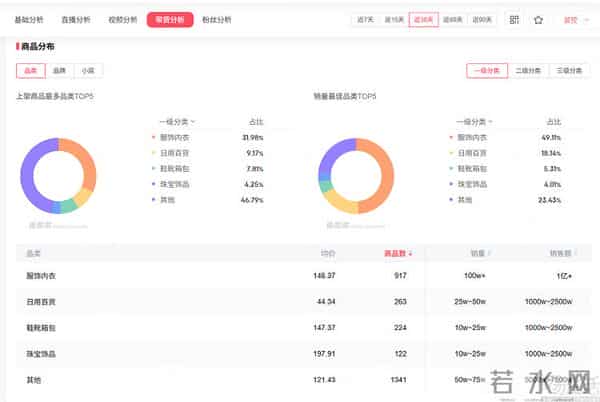Select the highlighted 带货分析 tab

pos(170,20)
